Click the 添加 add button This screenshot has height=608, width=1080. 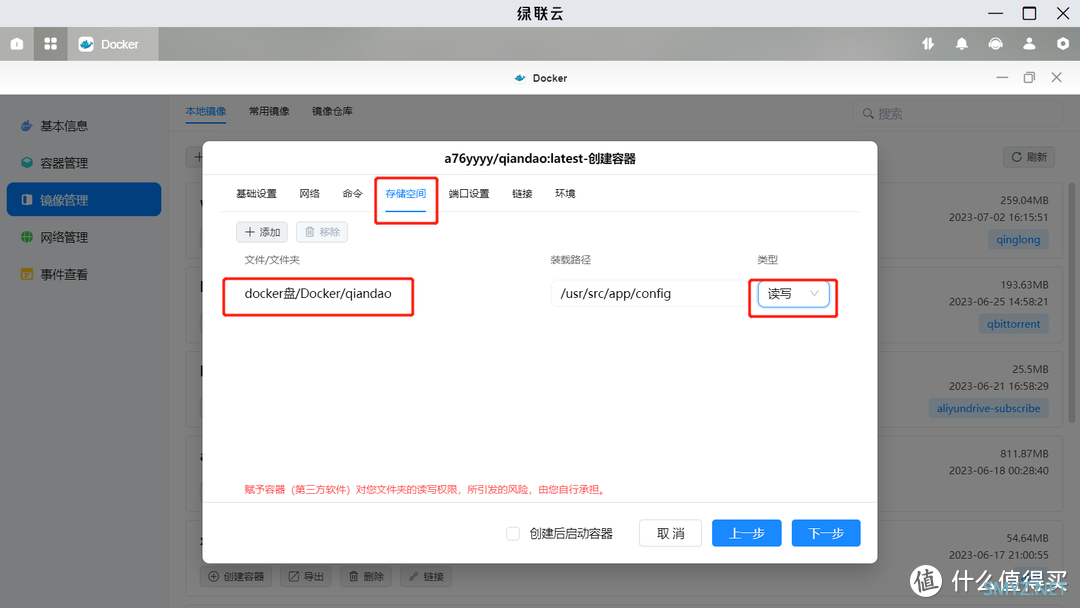(x=262, y=232)
